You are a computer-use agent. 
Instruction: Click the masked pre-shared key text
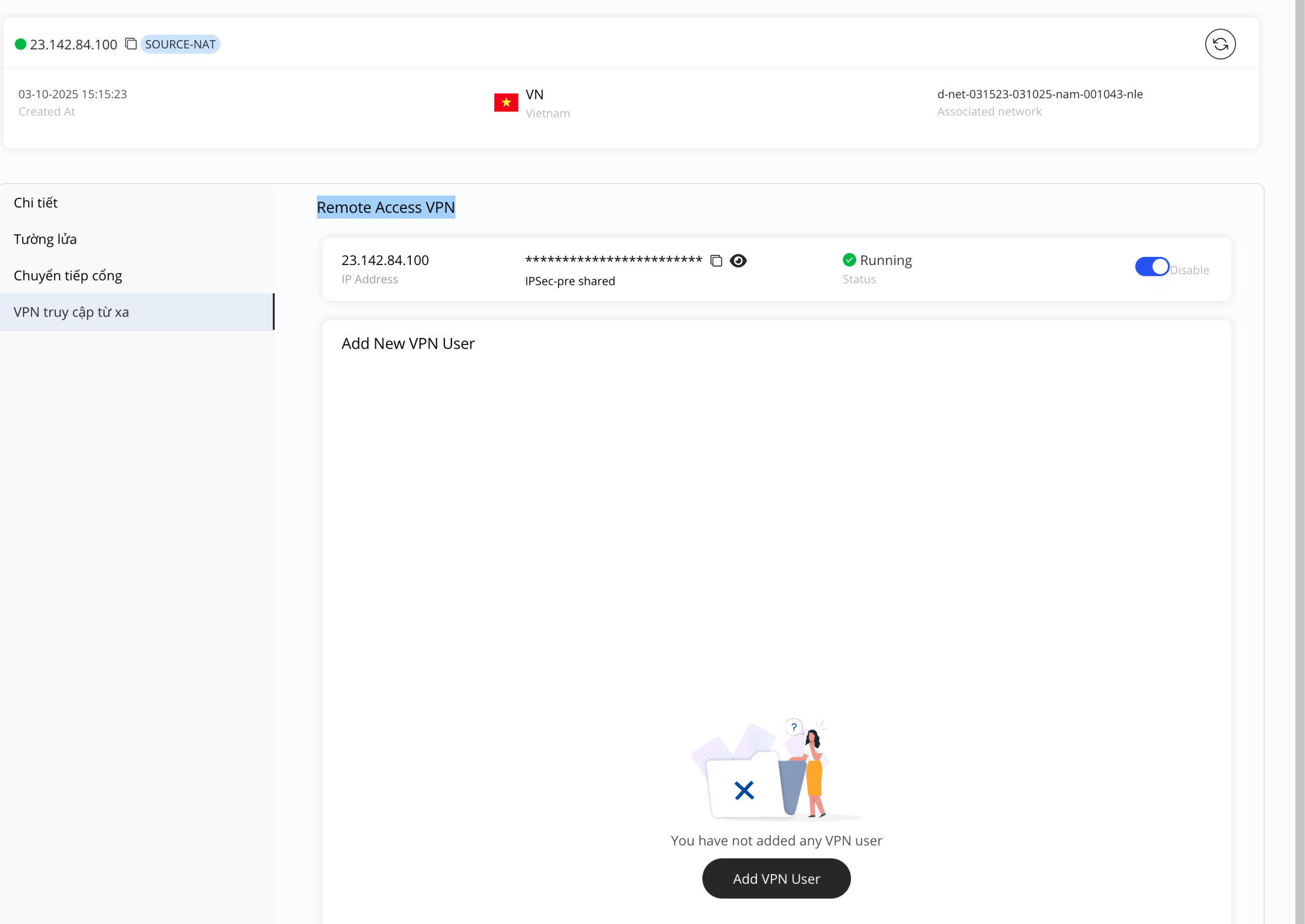pos(614,260)
